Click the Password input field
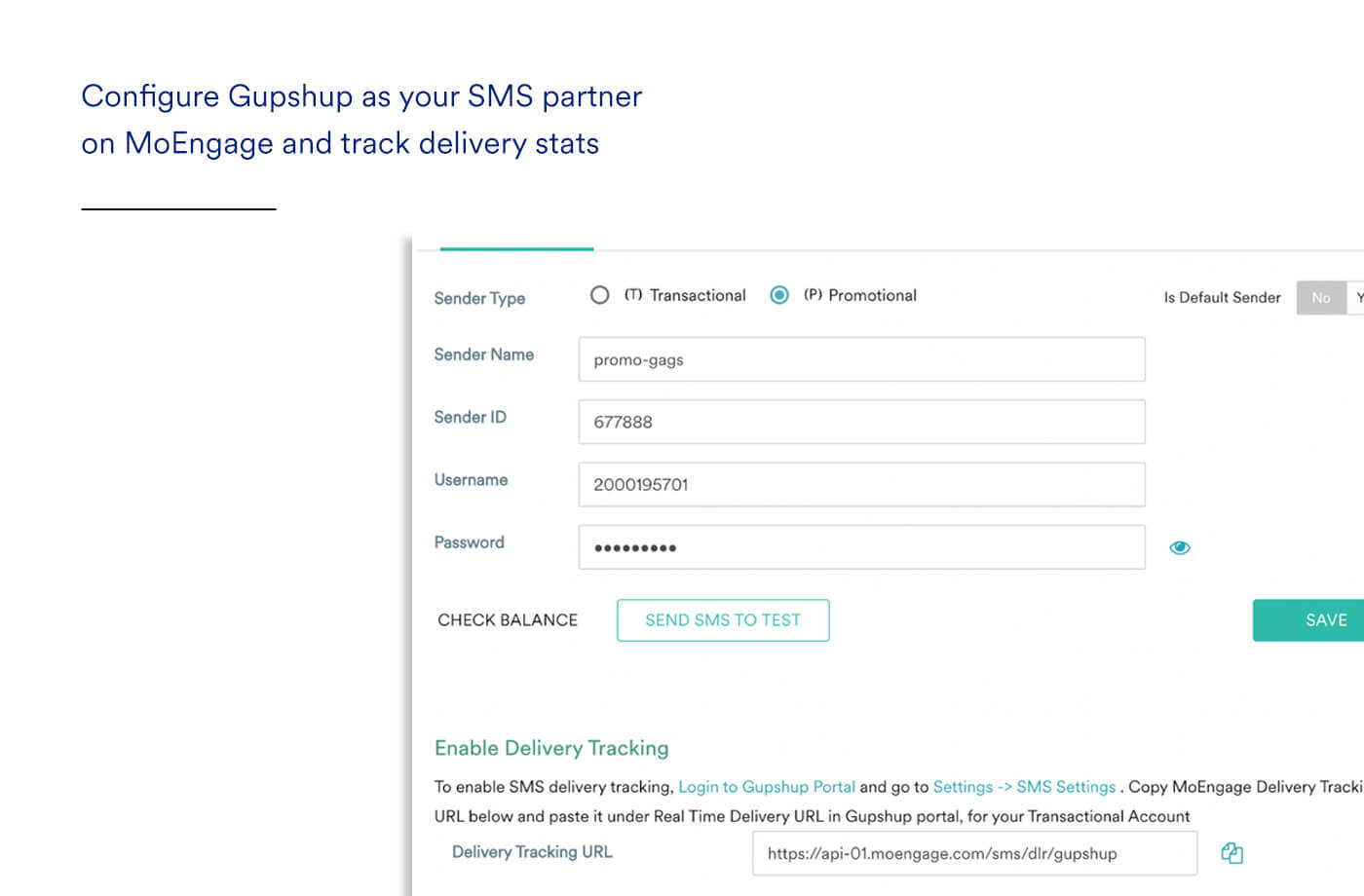Image resolution: width=1364 pixels, height=896 pixels. 861,547
